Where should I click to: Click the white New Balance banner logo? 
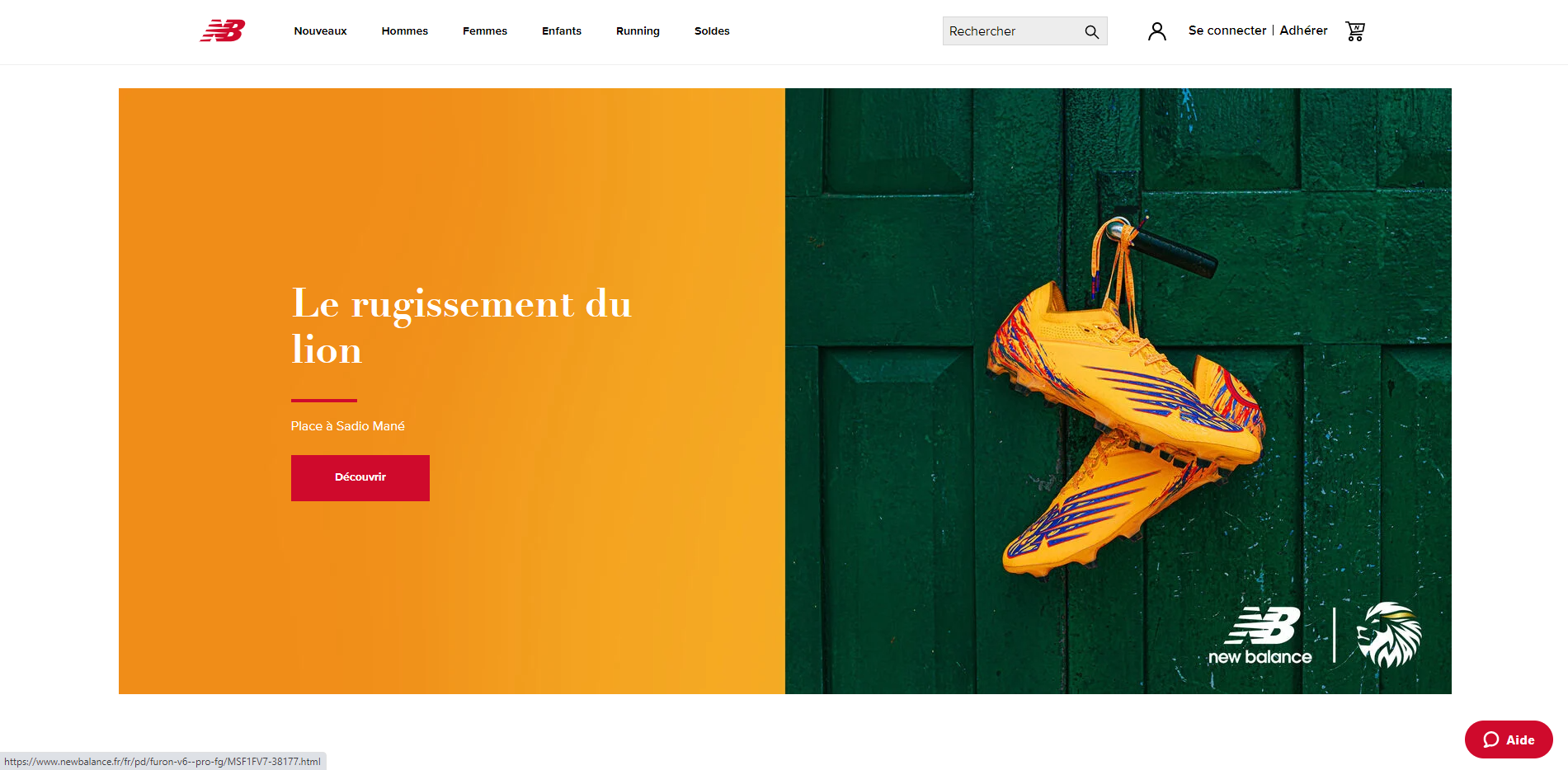click(1260, 636)
